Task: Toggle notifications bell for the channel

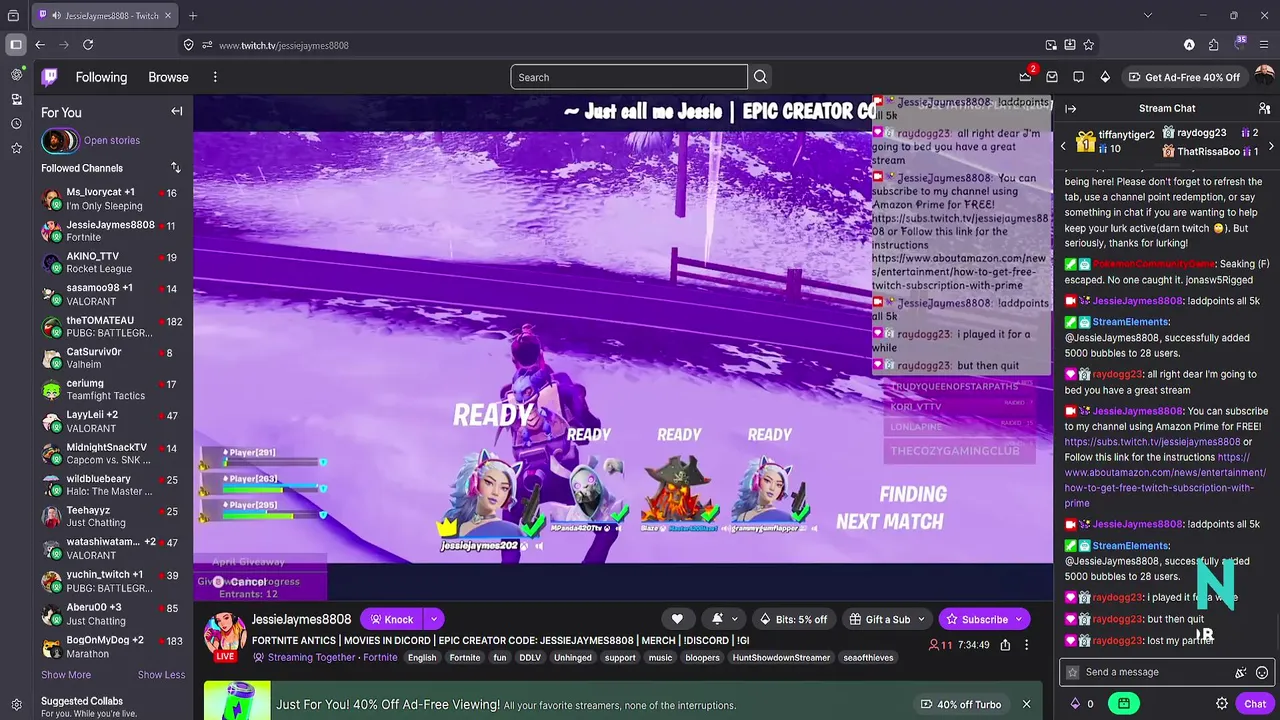Action: click(717, 619)
